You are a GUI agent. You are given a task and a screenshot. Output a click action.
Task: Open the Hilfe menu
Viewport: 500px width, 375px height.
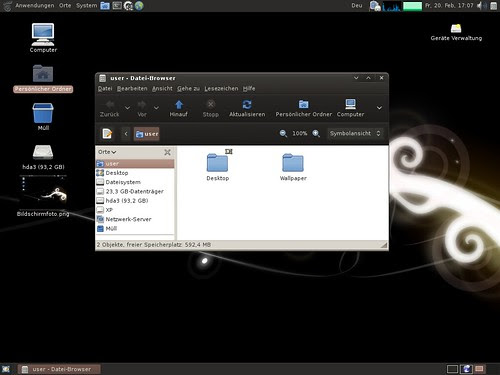pos(249,88)
